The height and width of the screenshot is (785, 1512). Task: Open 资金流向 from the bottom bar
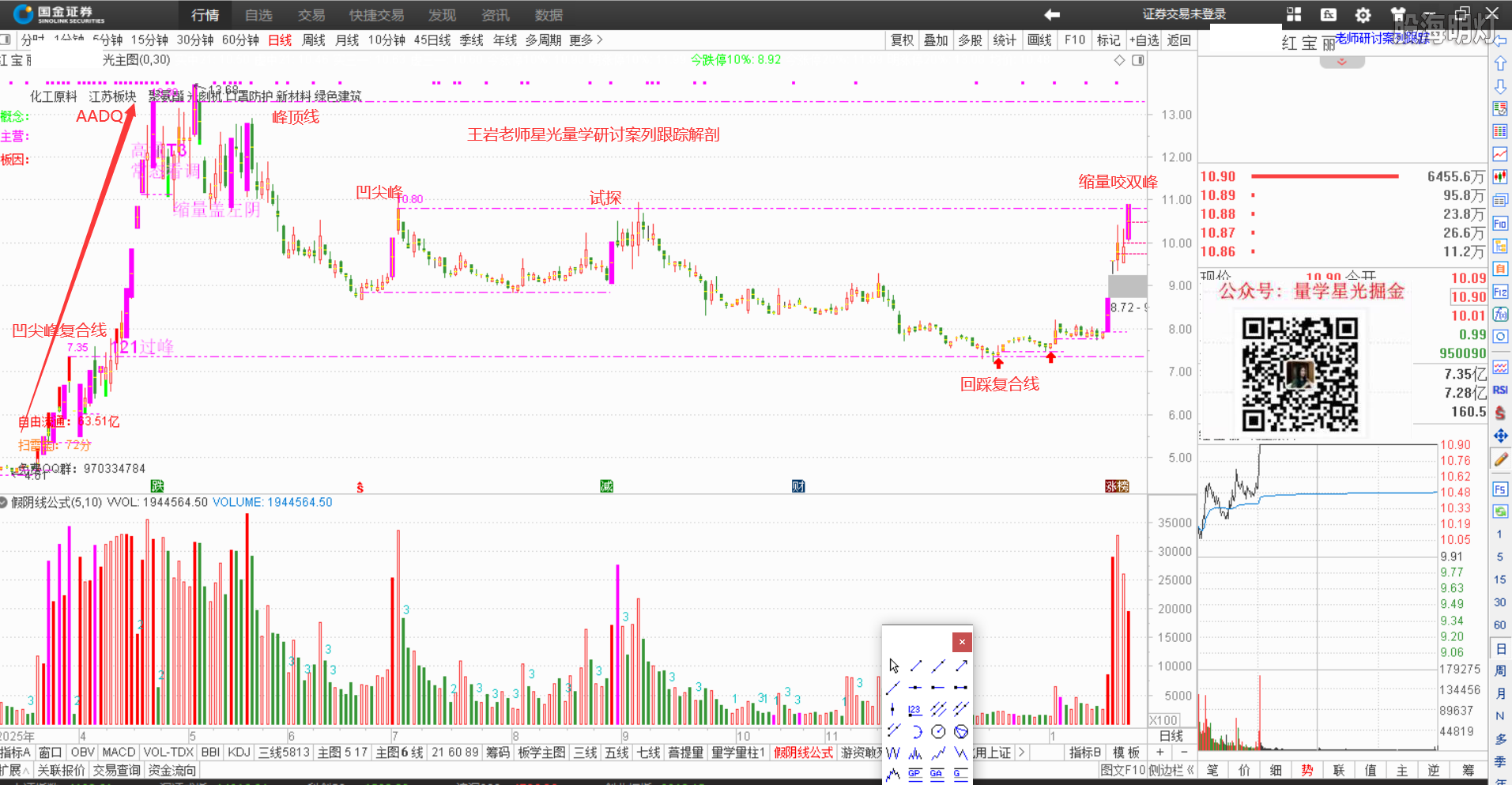(171, 770)
